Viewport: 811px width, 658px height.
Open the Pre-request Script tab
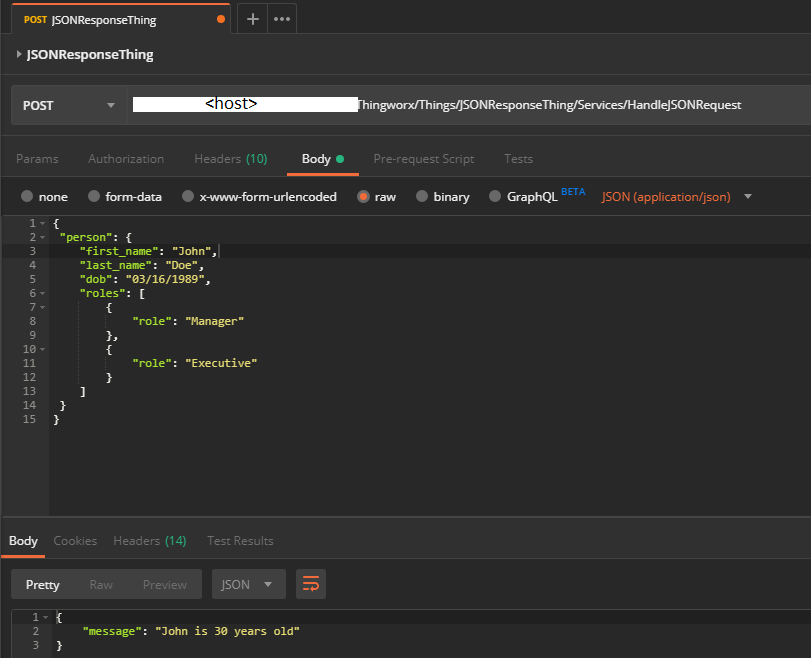tap(423, 159)
